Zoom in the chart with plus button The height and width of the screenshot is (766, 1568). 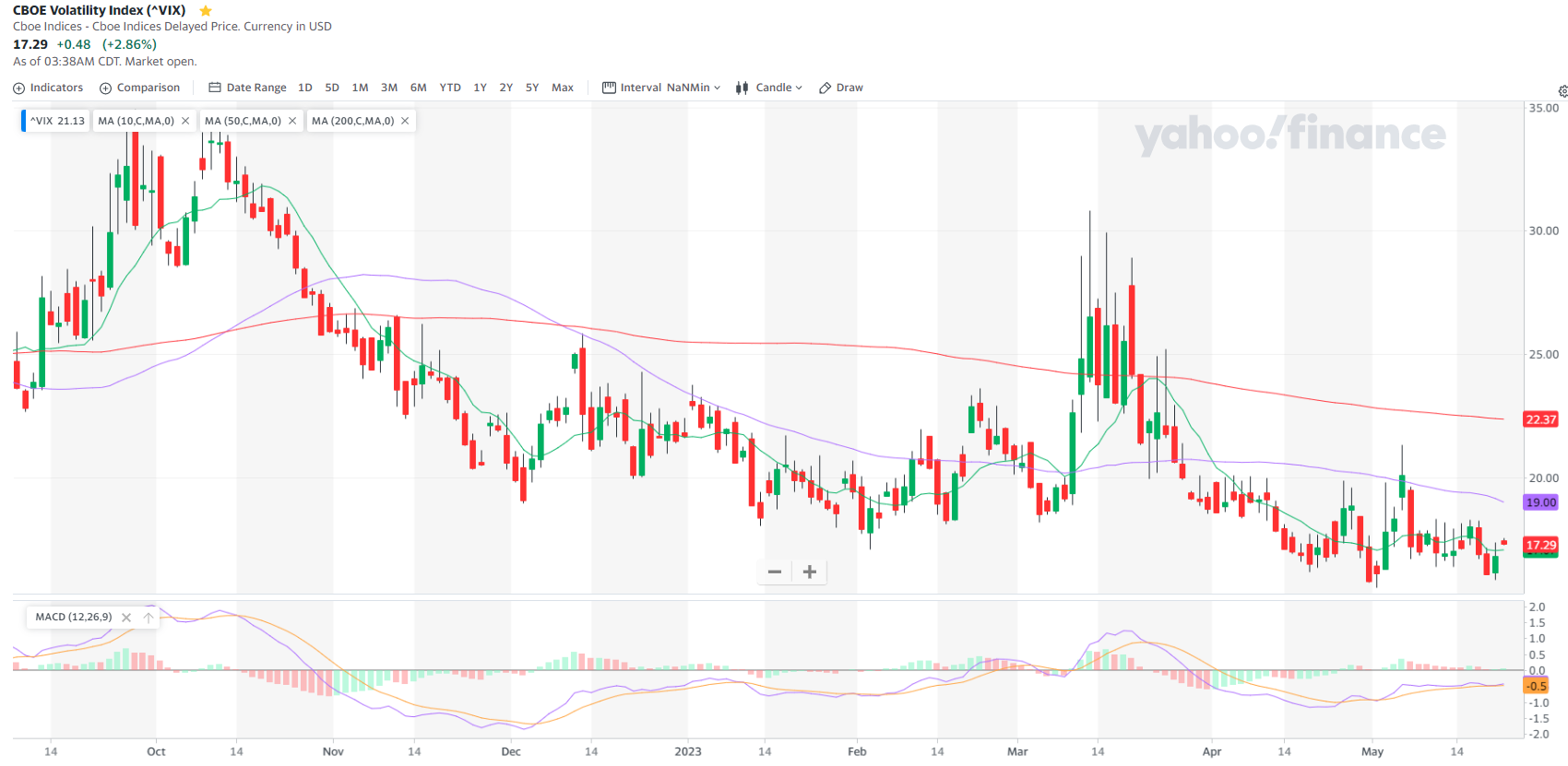pyautogui.click(x=810, y=572)
